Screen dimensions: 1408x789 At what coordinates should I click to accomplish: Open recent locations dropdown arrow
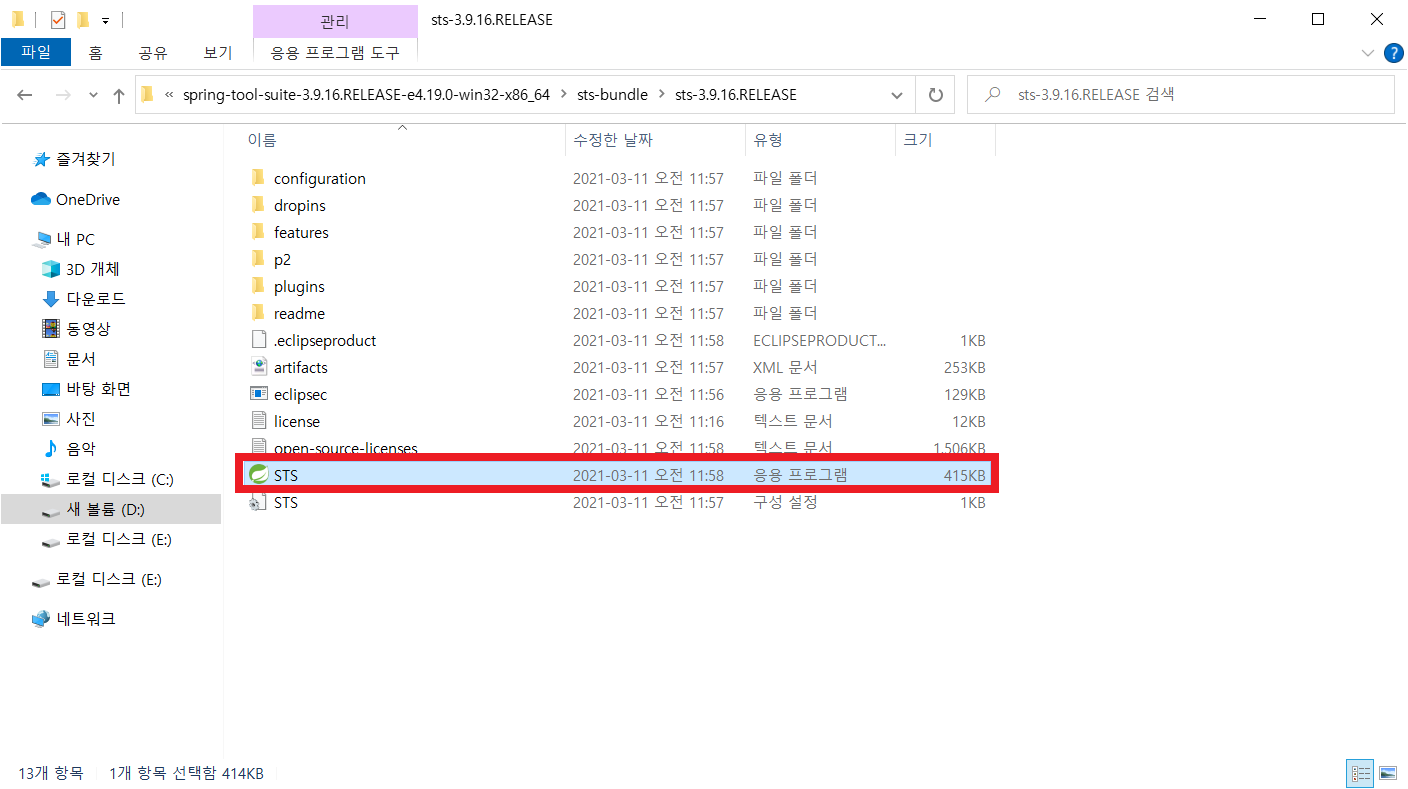[x=94, y=95]
